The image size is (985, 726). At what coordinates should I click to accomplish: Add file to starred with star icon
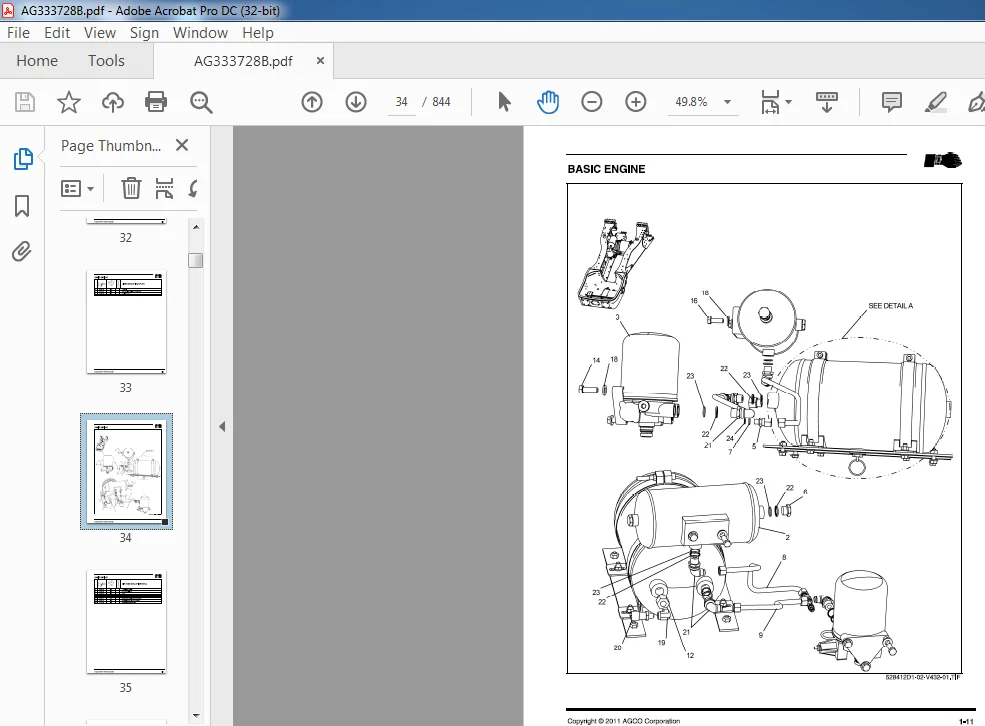tap(68, 102)
